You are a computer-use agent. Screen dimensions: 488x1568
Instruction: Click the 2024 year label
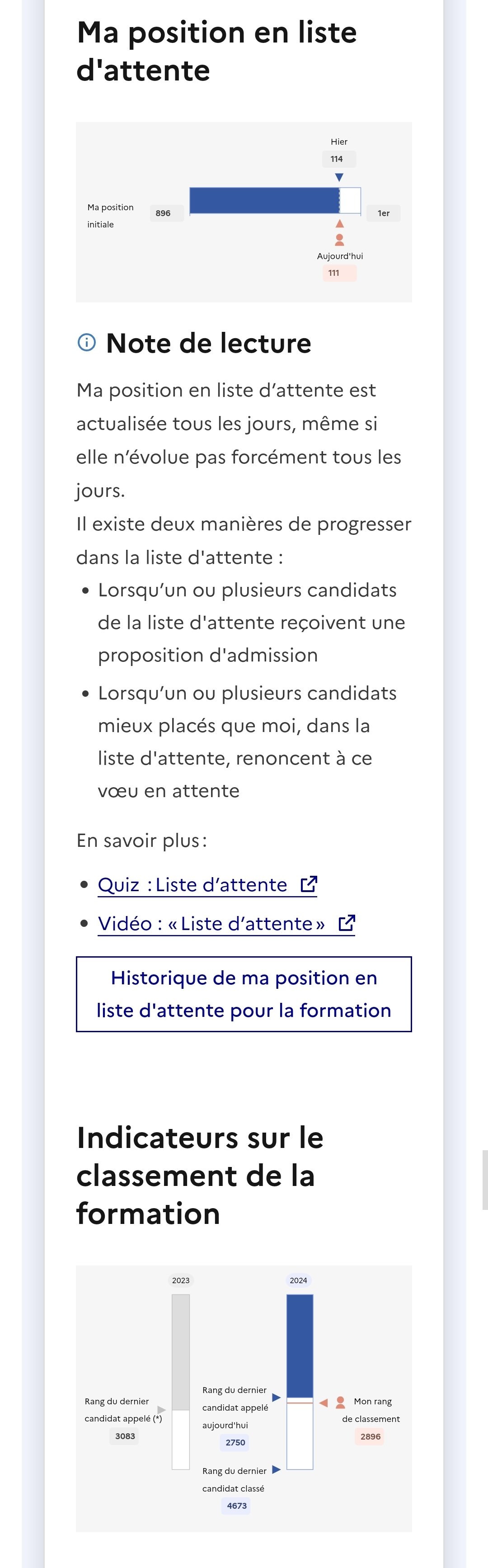[x=298, y=1280]
